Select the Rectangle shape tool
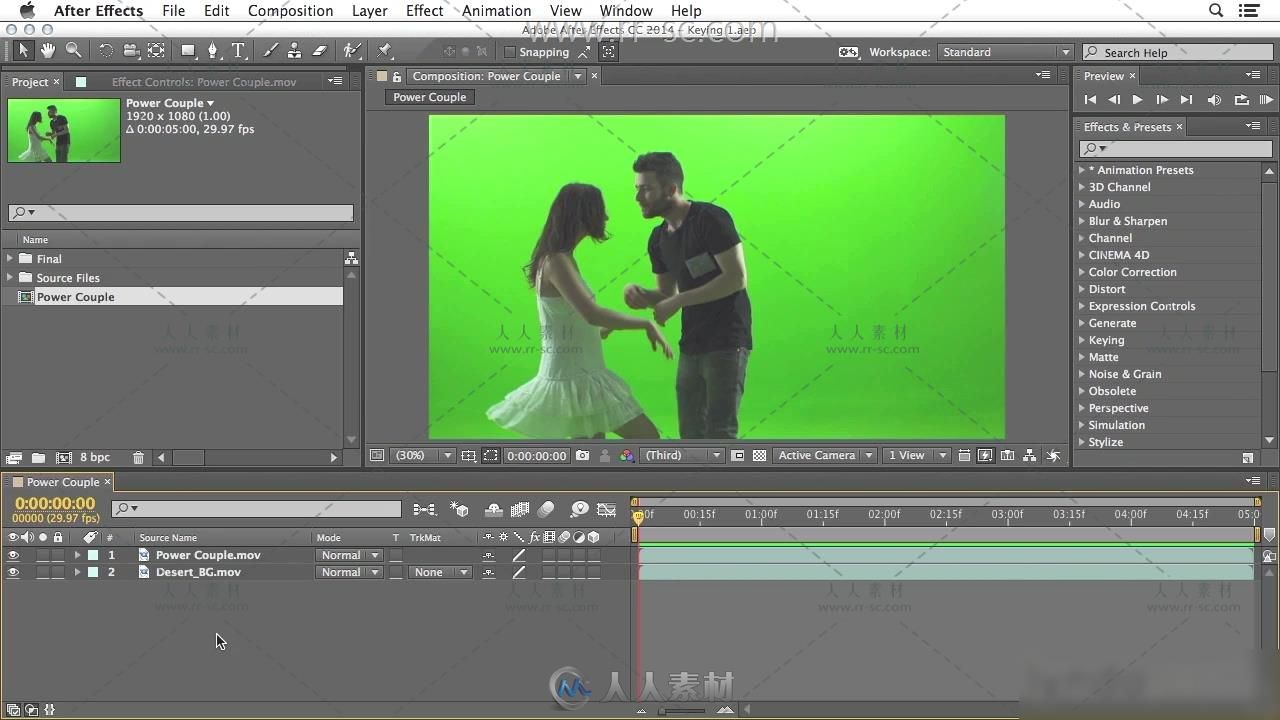The width and height of the screenshot is (1280, 720). [x=188, y=51]
